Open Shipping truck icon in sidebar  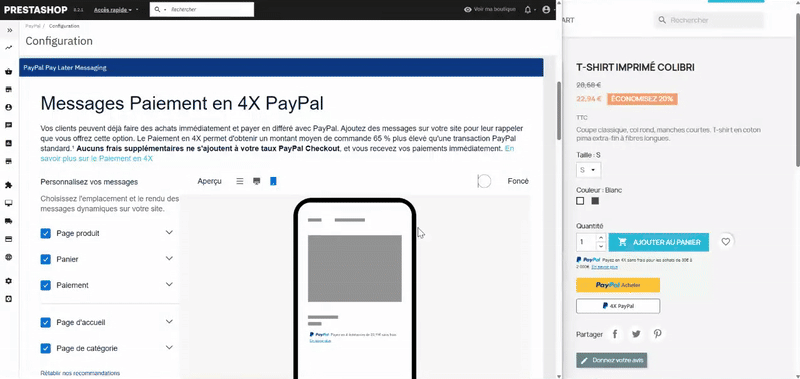(9, 221)
